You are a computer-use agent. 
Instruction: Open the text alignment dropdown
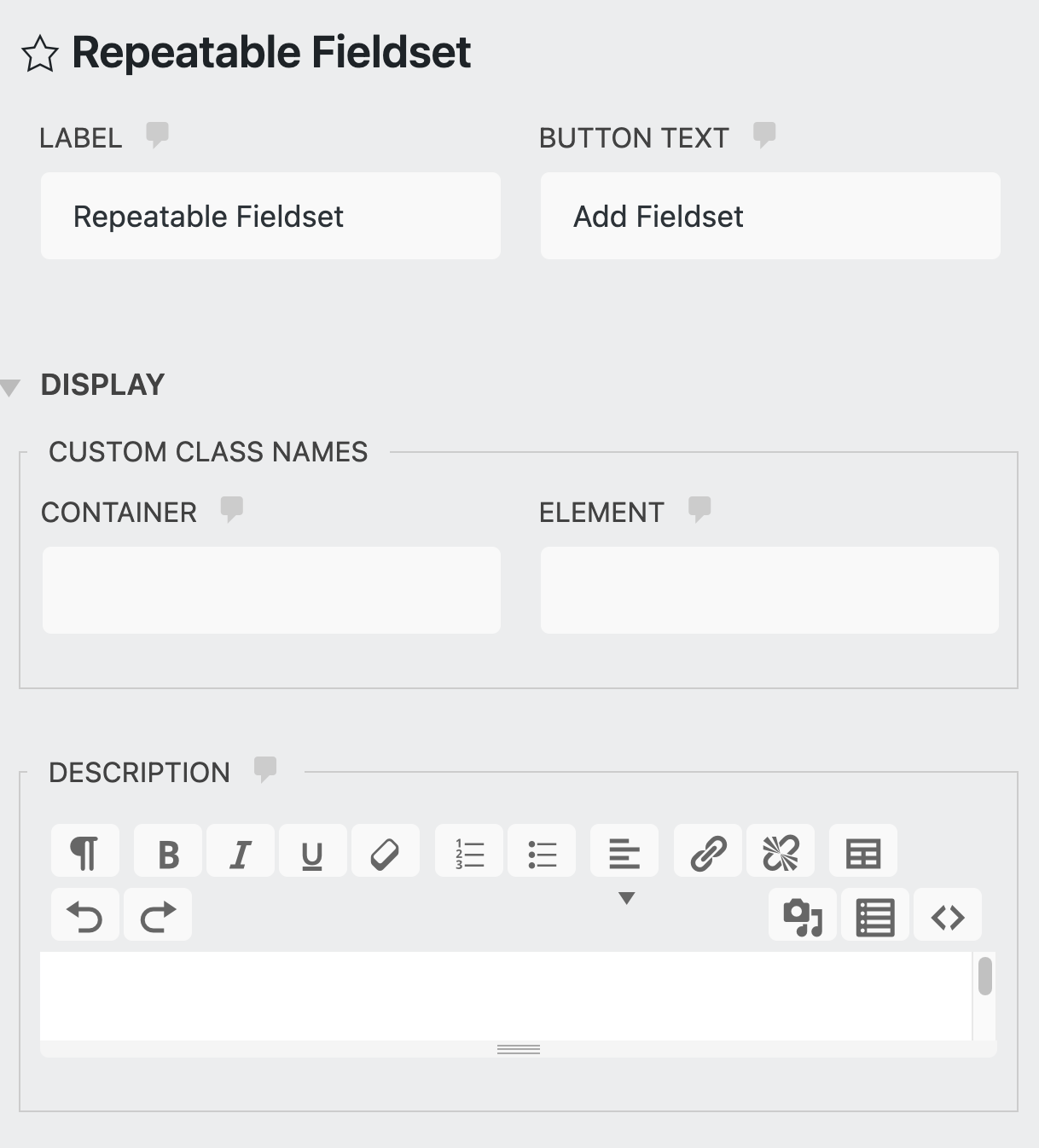(624, 851)
